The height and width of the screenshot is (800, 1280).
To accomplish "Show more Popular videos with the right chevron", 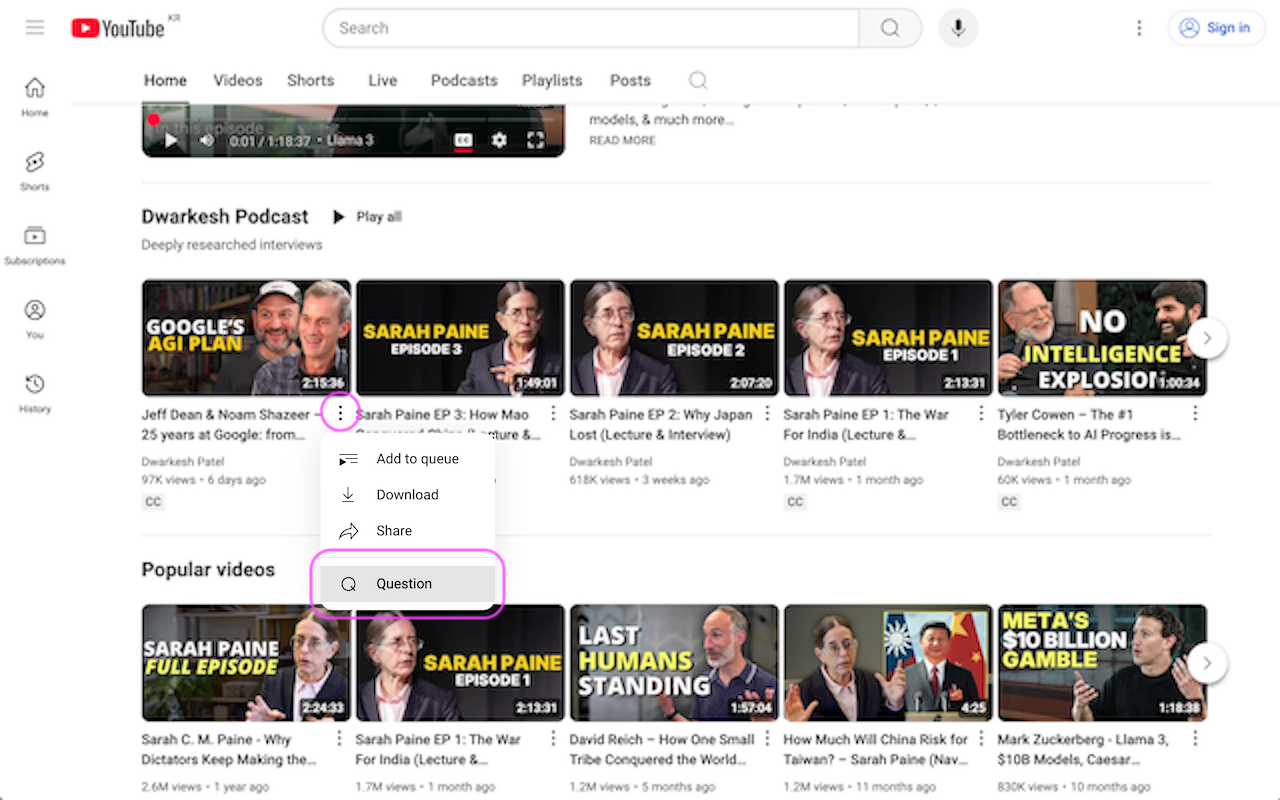I will point(1207,663).
